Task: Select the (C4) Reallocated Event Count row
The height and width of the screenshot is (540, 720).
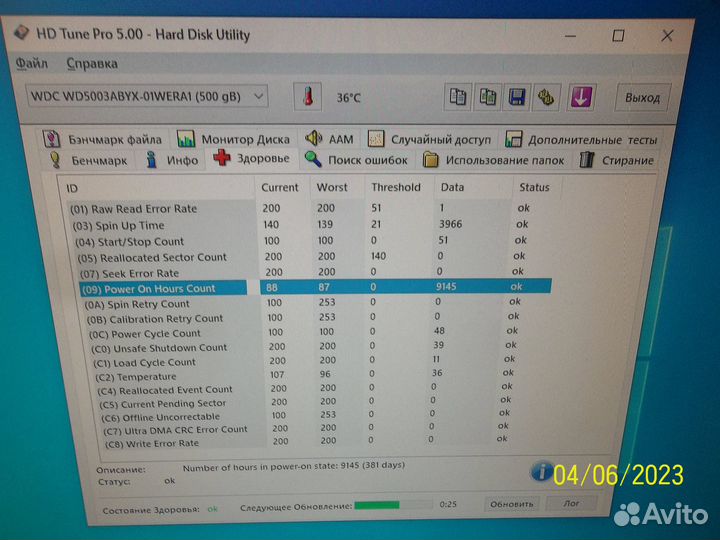Action: tap(303, 389)
